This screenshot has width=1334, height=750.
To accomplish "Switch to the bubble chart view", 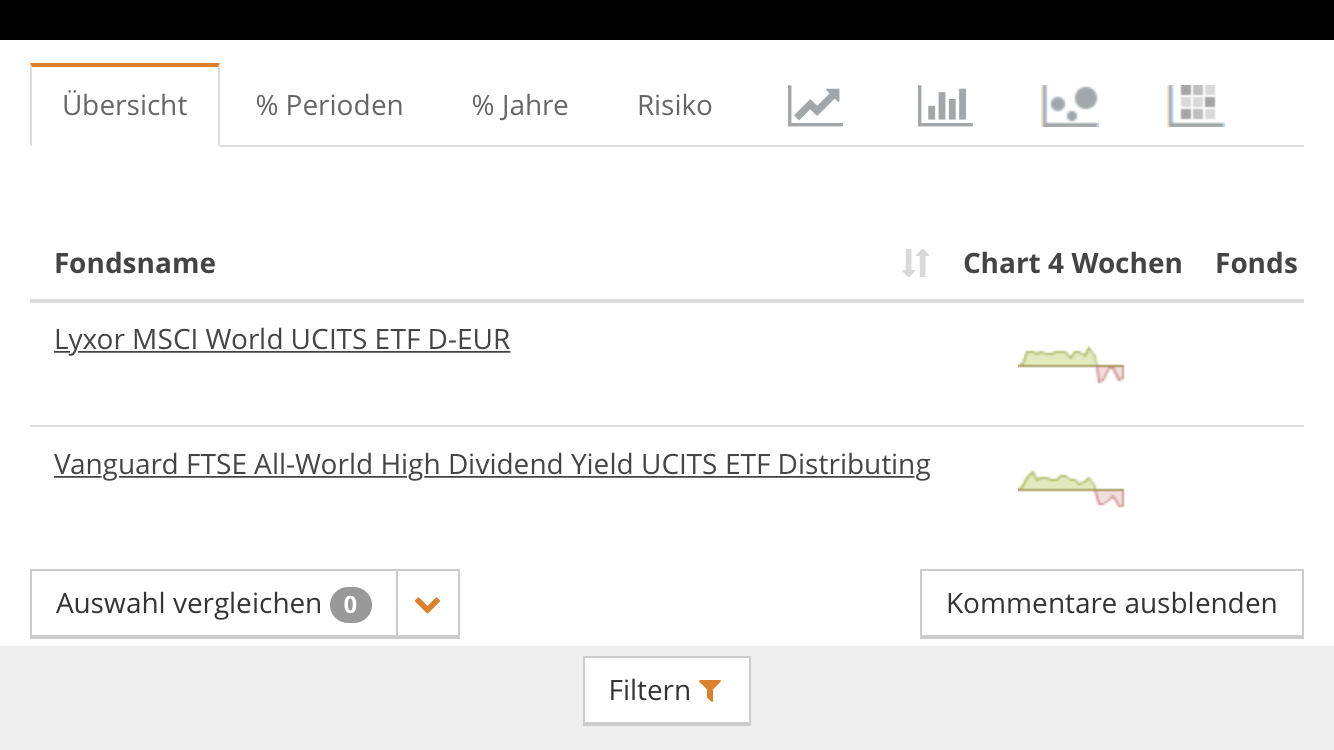I will coord(1070,105).
